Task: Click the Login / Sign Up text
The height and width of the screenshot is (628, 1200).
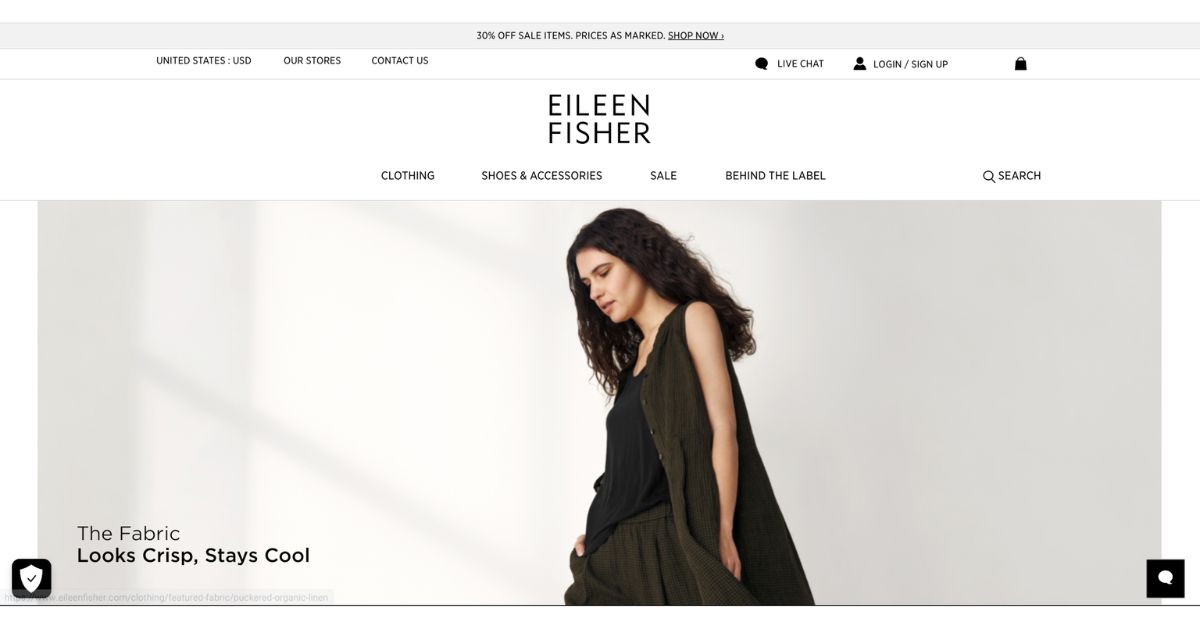Action: (x=910, y=64)
